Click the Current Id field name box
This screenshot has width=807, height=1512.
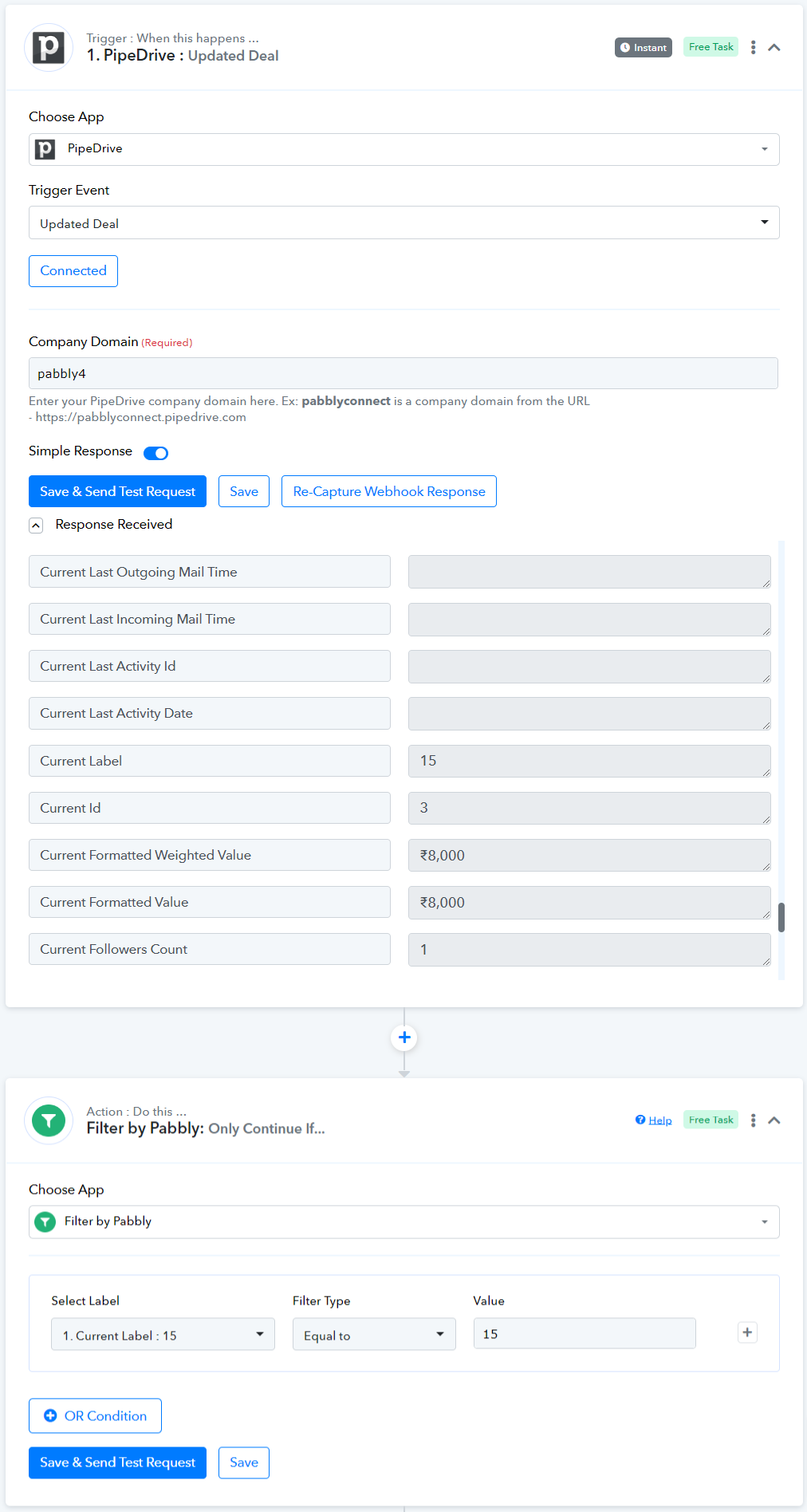tap(210, 808)
